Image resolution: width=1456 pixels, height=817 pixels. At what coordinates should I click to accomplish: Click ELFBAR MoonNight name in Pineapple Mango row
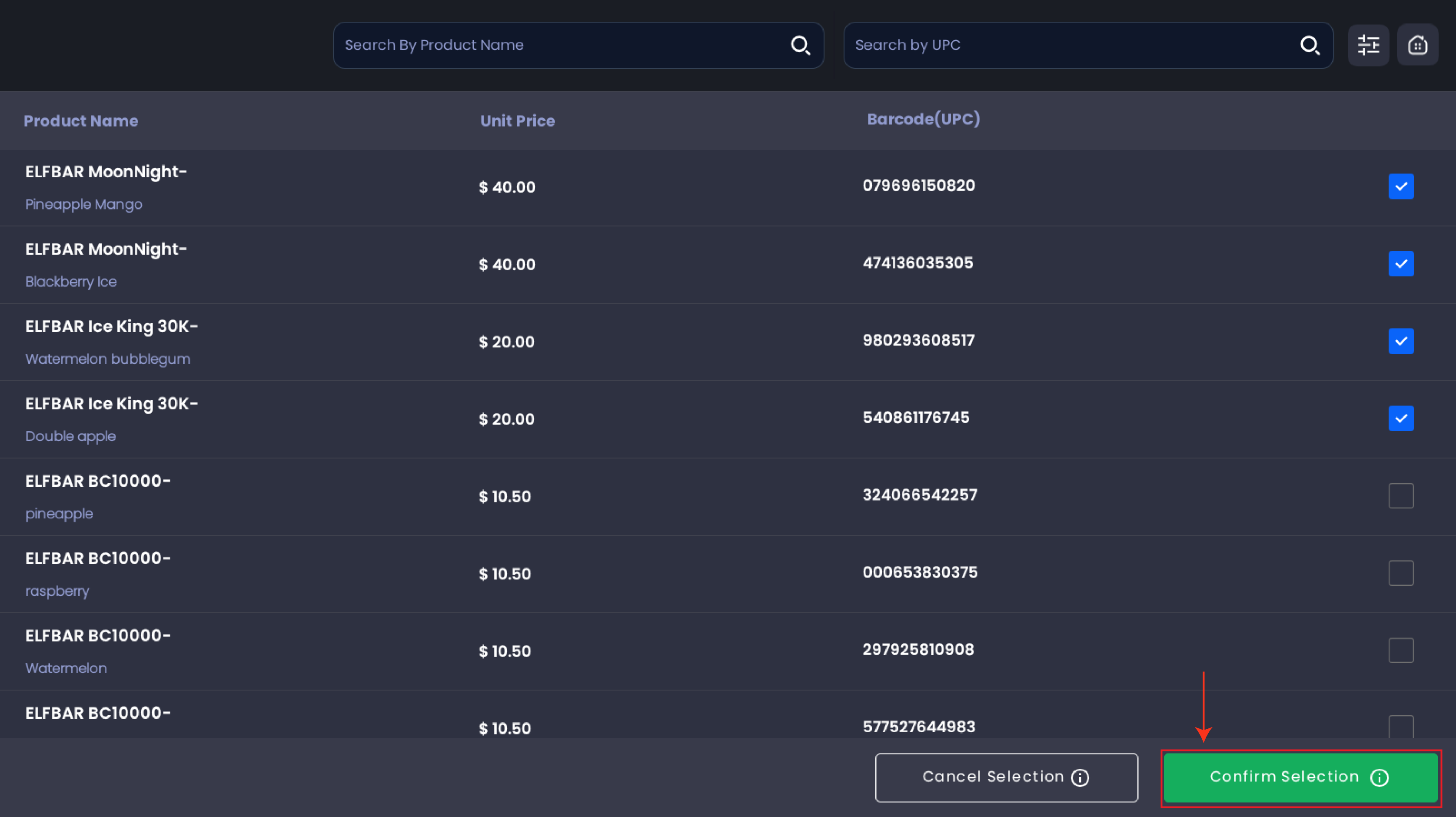point(106,172)
